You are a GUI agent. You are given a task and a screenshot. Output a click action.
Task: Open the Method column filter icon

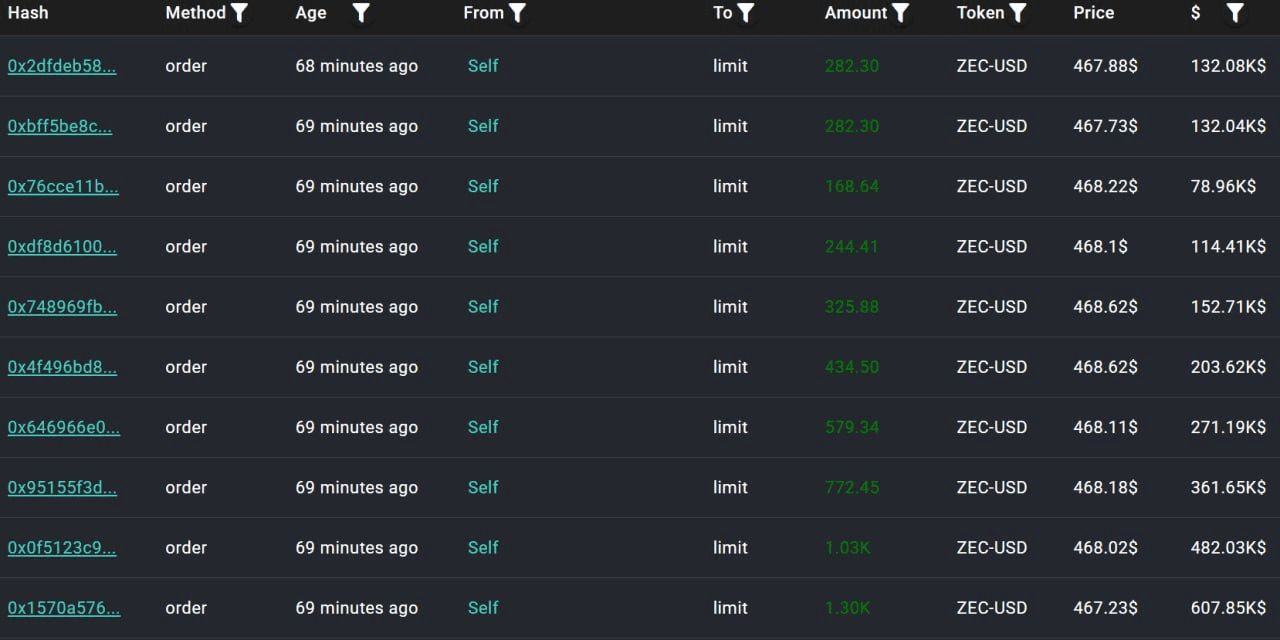click(239, 13)
